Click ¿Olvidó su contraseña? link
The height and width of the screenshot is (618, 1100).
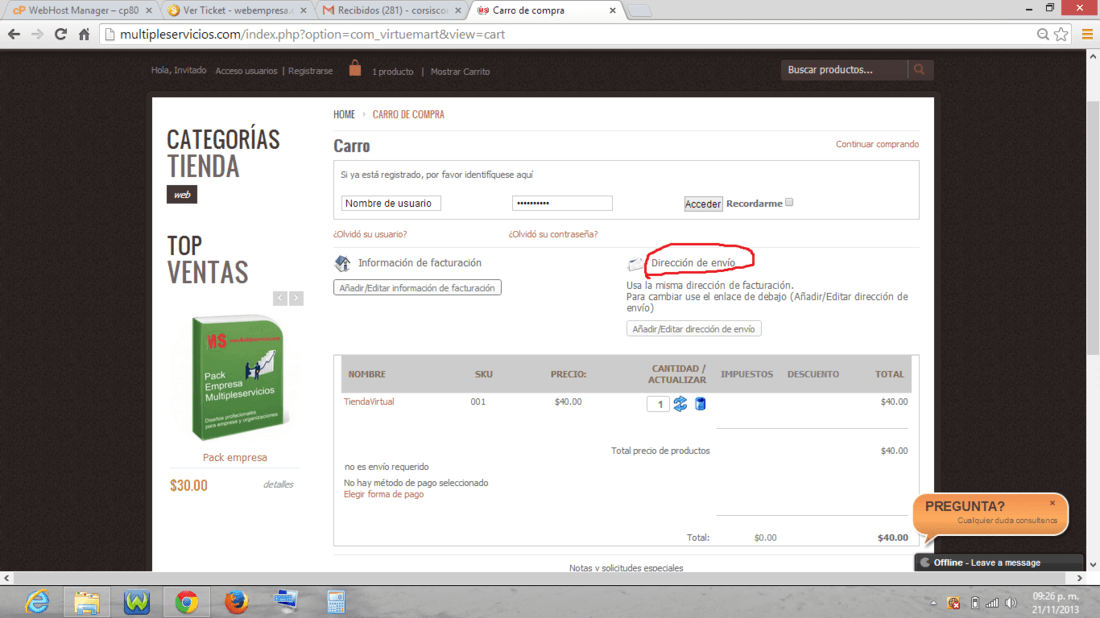[553, 234]
